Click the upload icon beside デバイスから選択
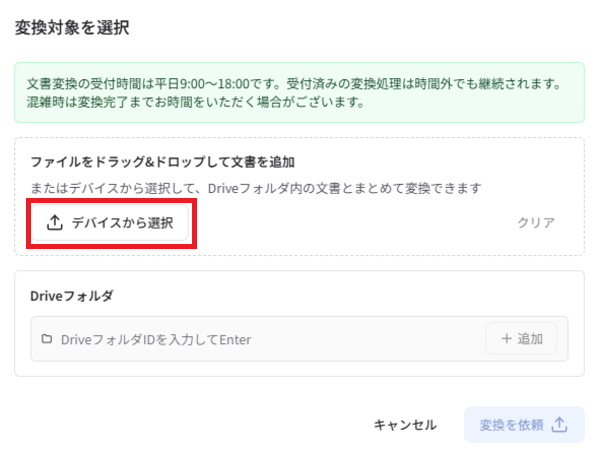 pos(55,222)
